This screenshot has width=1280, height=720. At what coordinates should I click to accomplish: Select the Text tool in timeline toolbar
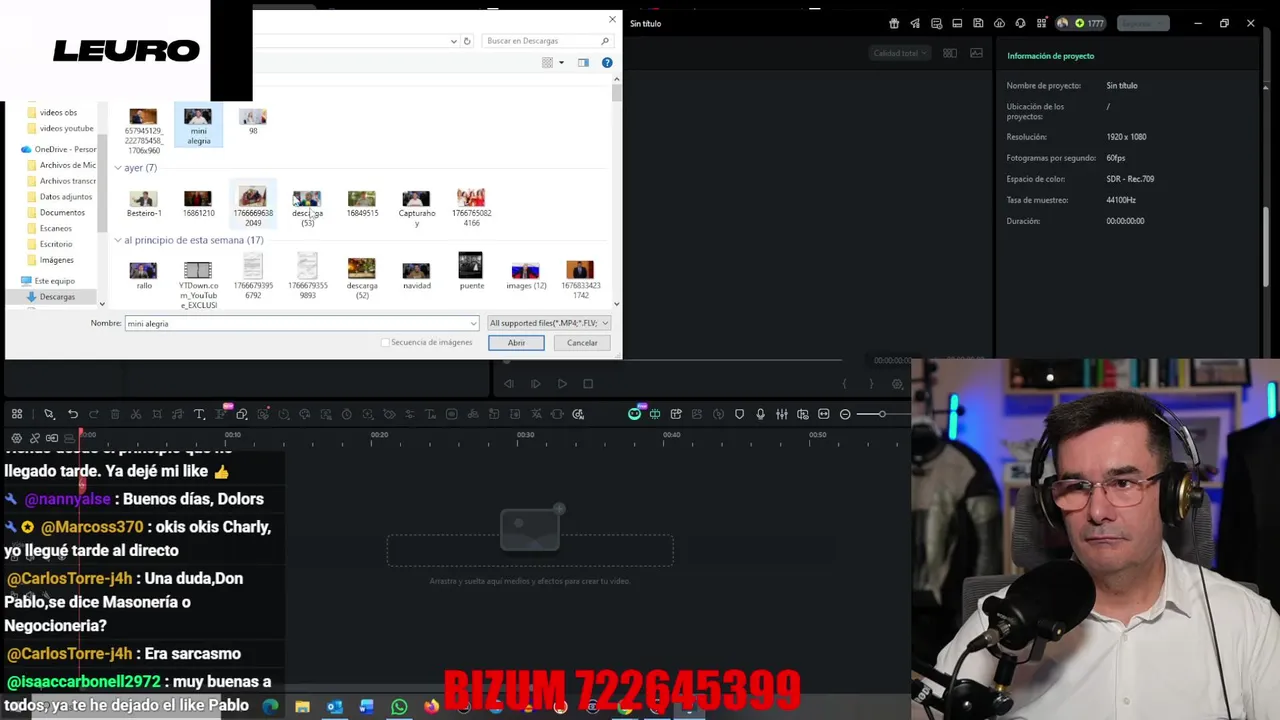(199, 414)
